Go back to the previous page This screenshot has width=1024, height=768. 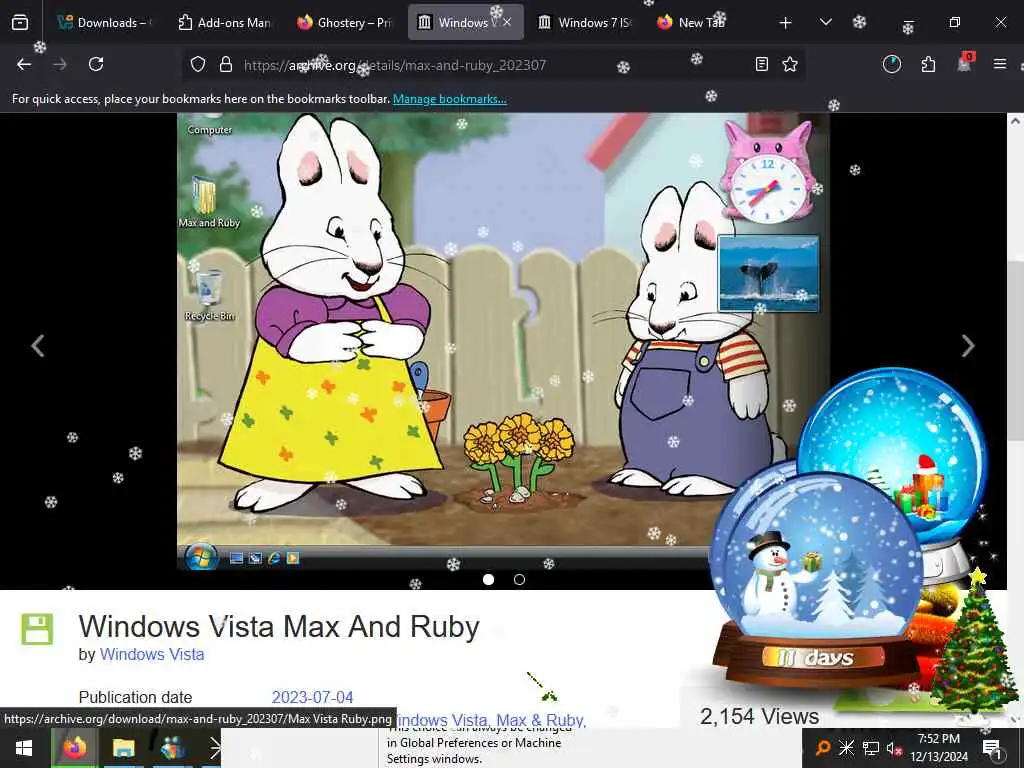coord(24,64)
